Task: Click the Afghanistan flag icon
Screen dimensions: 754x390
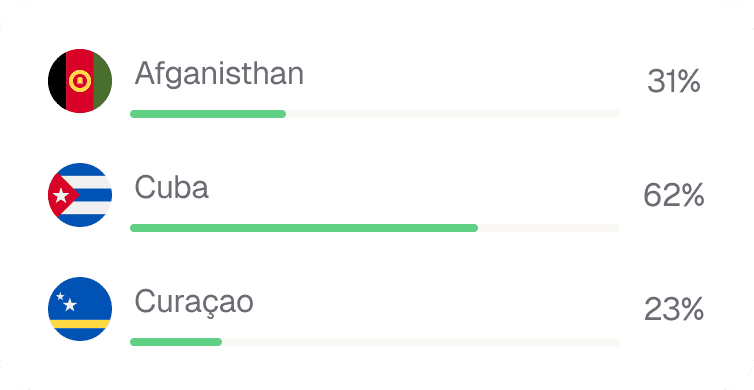Action: (80, 81)
